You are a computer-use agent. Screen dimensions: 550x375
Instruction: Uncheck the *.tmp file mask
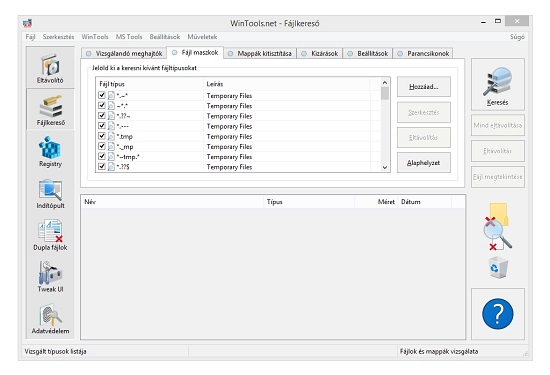tap(102, 136)
